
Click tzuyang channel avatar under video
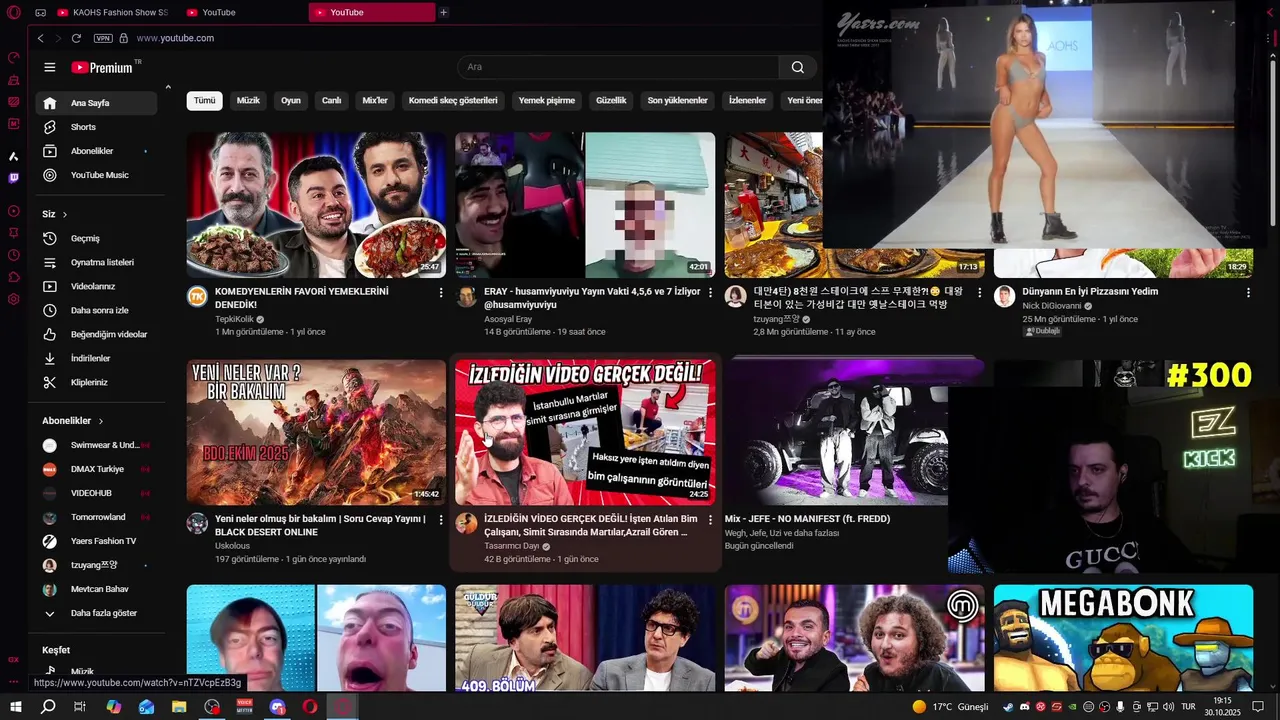click(x=735, y=296)
